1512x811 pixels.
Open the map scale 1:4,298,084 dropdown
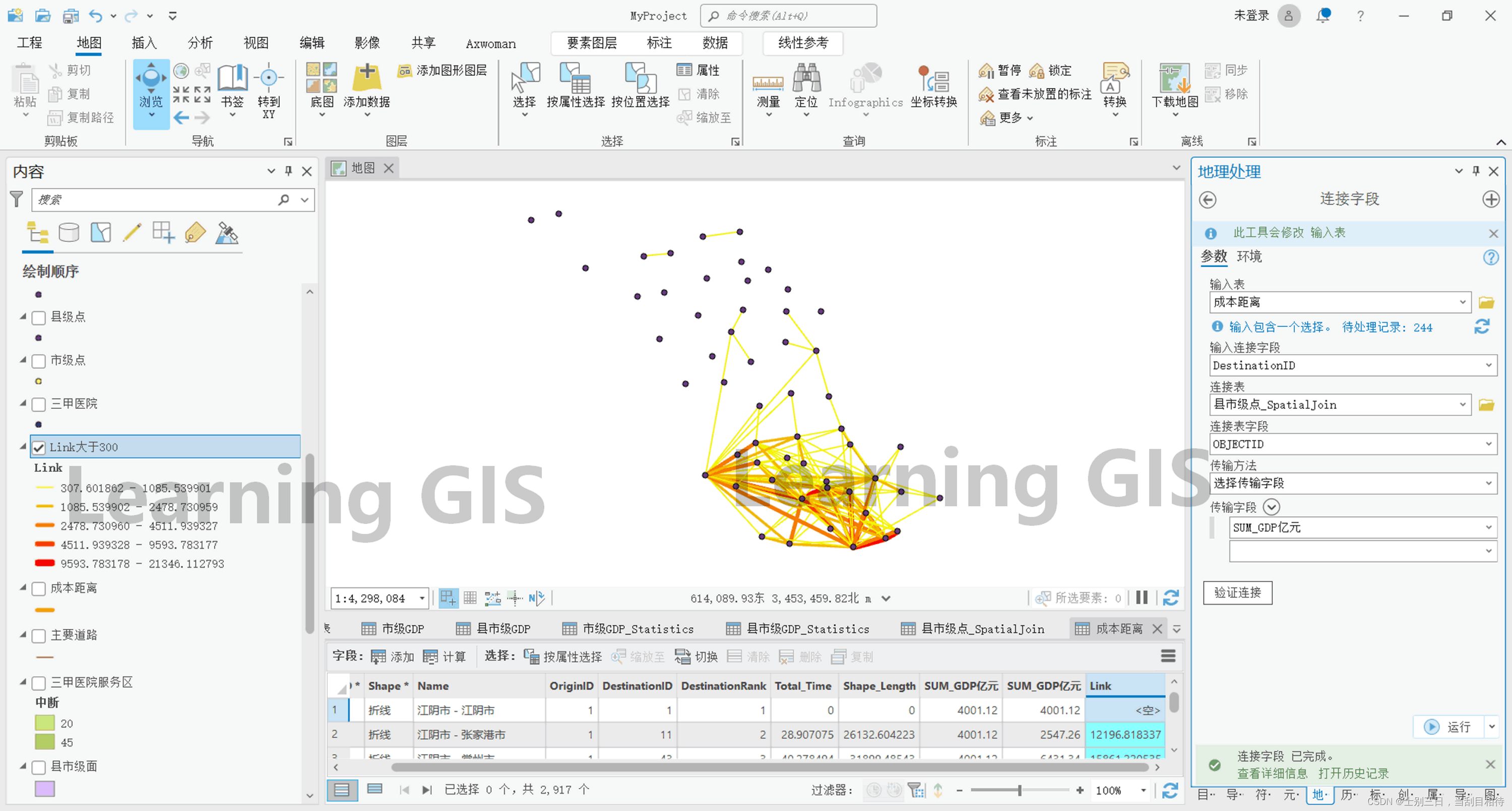click(x=421, y=598)
